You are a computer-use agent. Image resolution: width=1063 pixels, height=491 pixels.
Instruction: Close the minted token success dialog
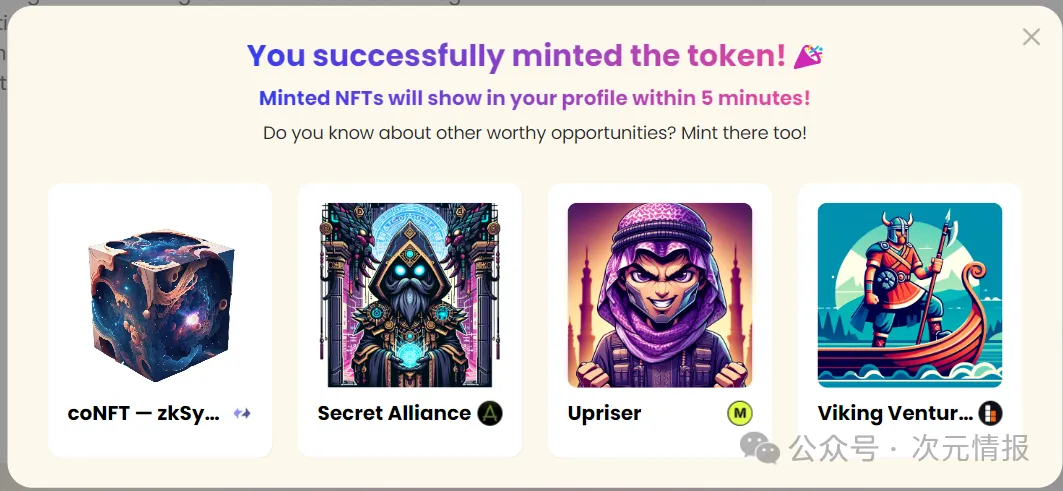(1031, 37)
